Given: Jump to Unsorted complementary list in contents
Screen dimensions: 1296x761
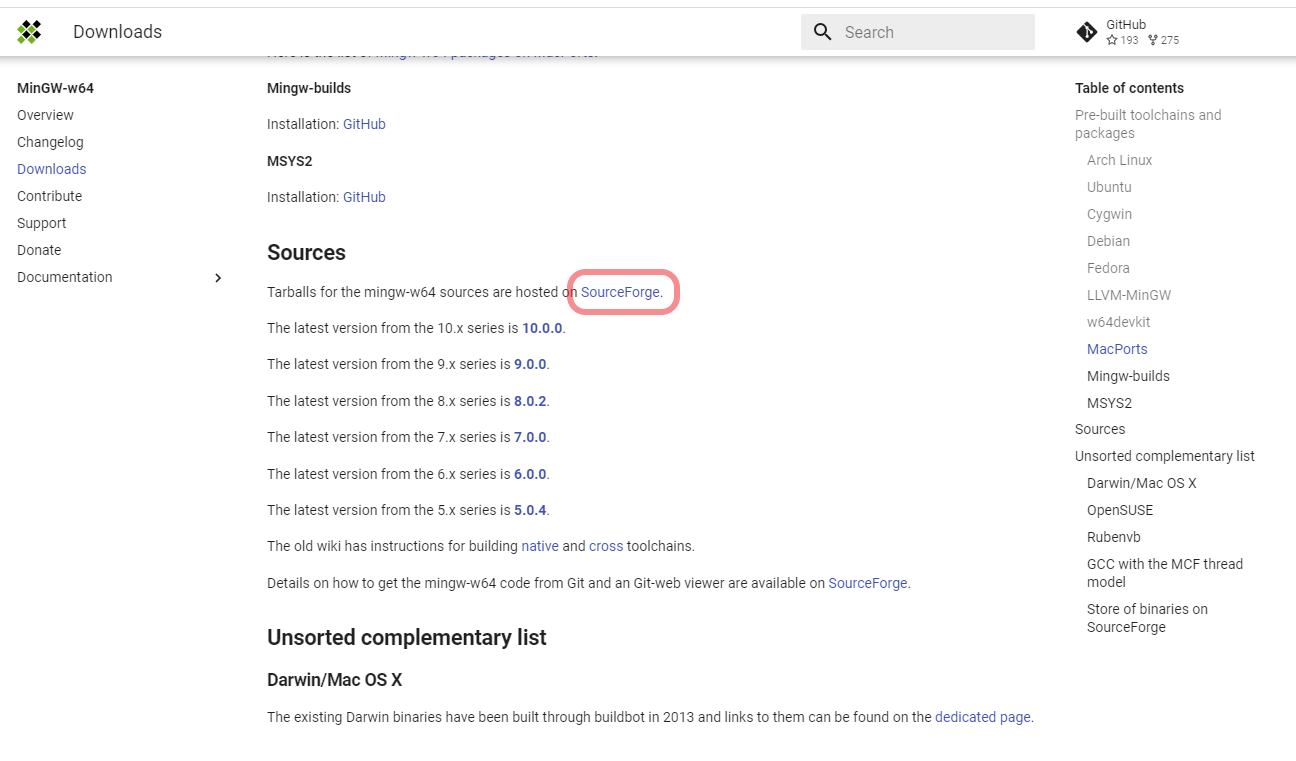Looking at the screenshot, I should 1165,456.
